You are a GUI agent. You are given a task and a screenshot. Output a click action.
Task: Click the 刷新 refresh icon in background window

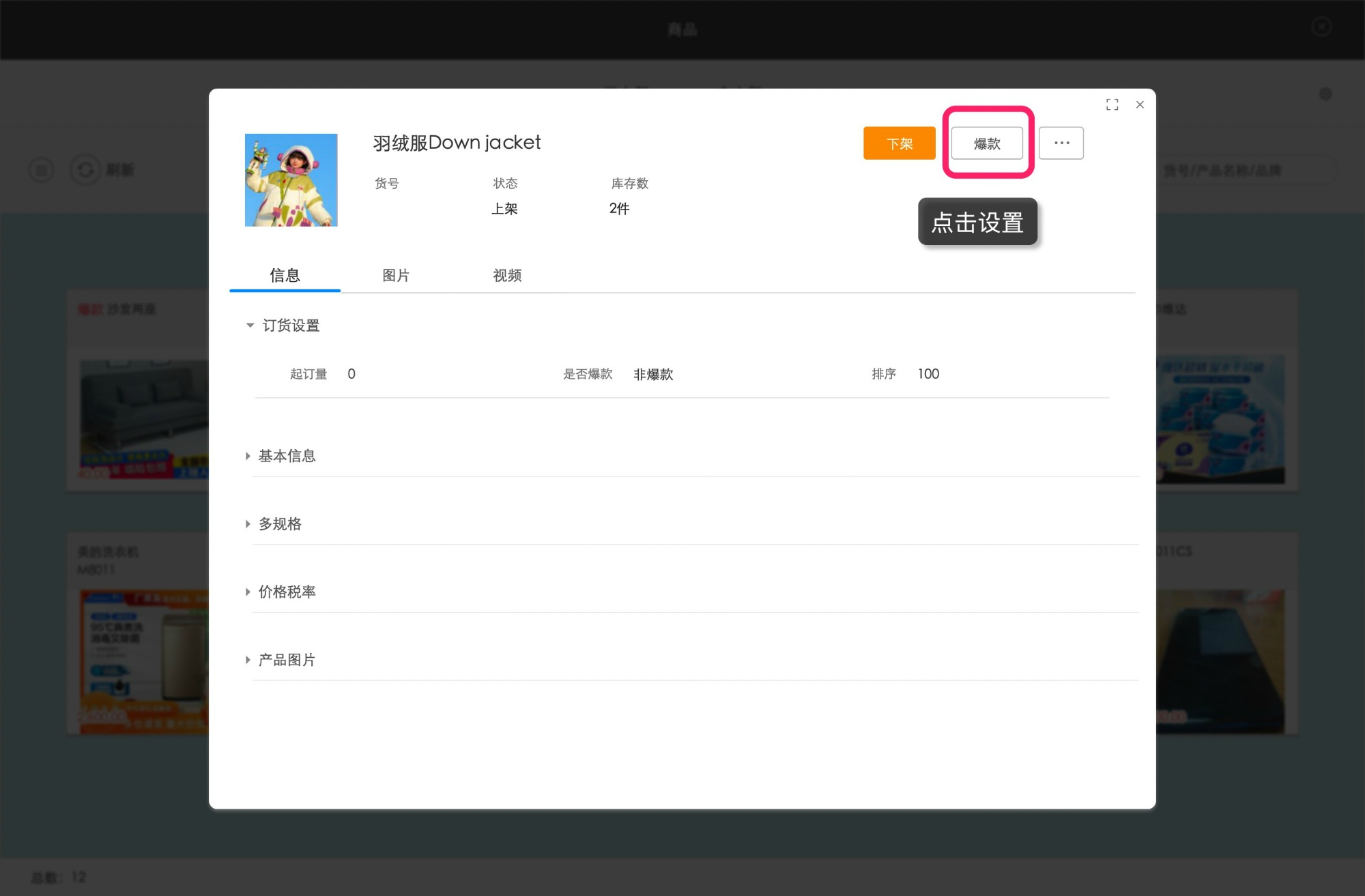tap(86, 170)
